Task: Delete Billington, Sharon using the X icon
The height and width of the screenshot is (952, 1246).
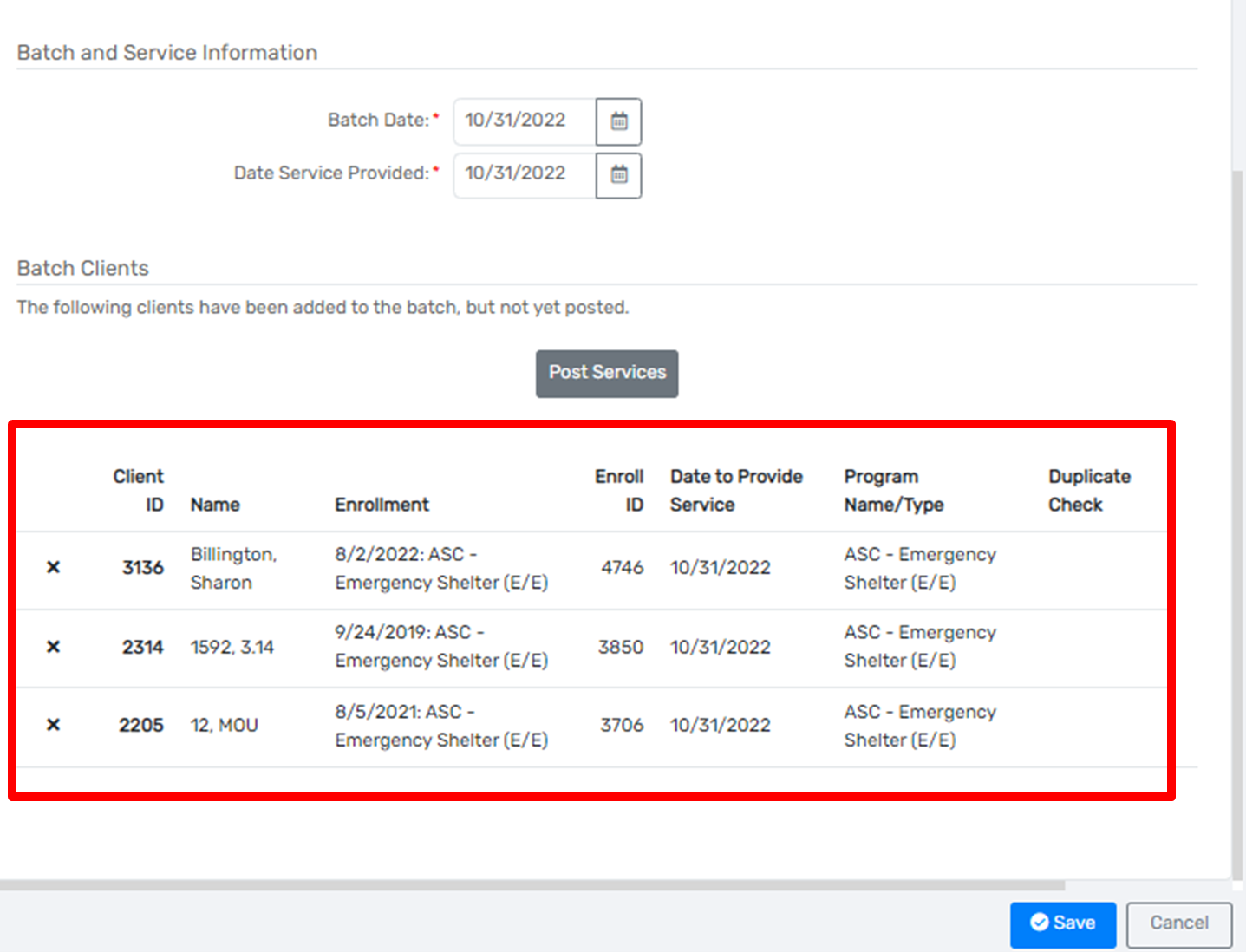Action: click(x=53, y=568)
